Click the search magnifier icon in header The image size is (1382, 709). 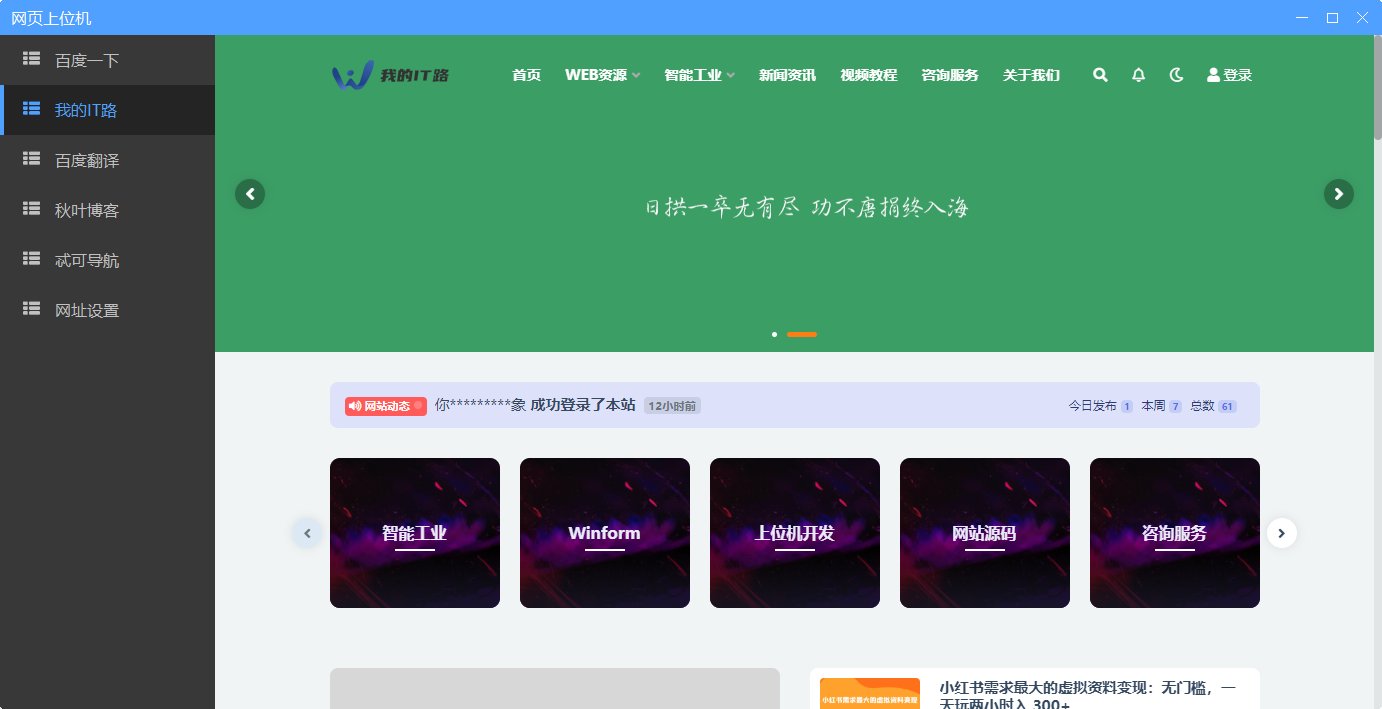(1100, 75)
